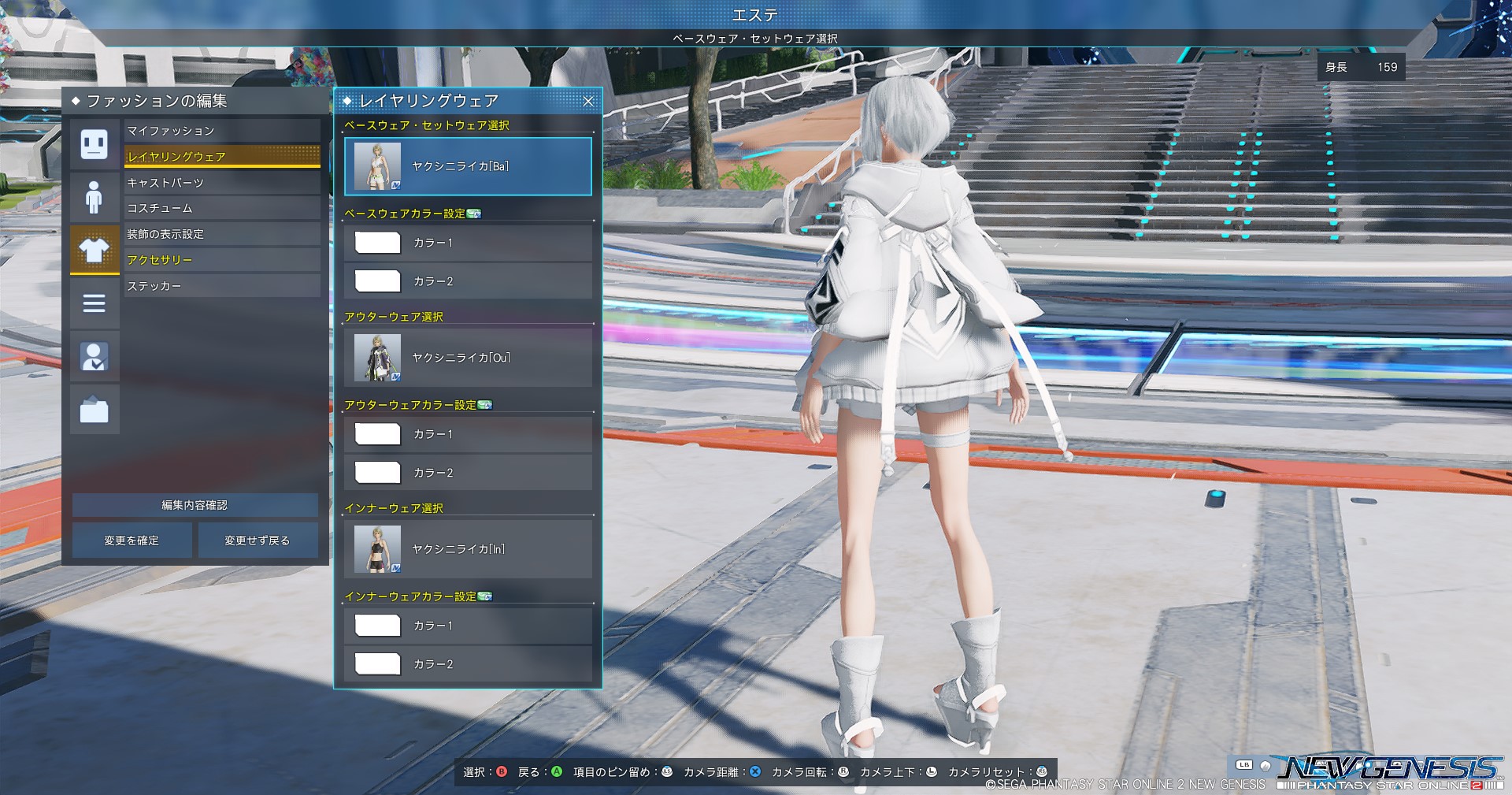
Task: Select the fashion T-shirt sidebar icon
Action: [x=94, y=250]
